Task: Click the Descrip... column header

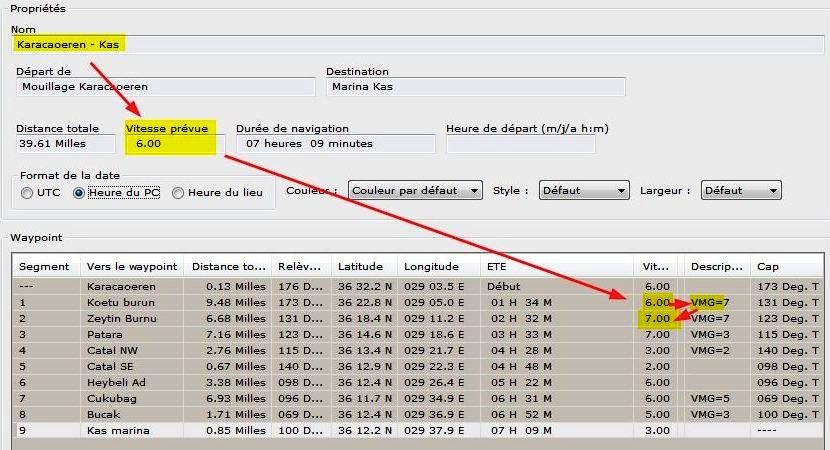Action: (x=717, y=267)
